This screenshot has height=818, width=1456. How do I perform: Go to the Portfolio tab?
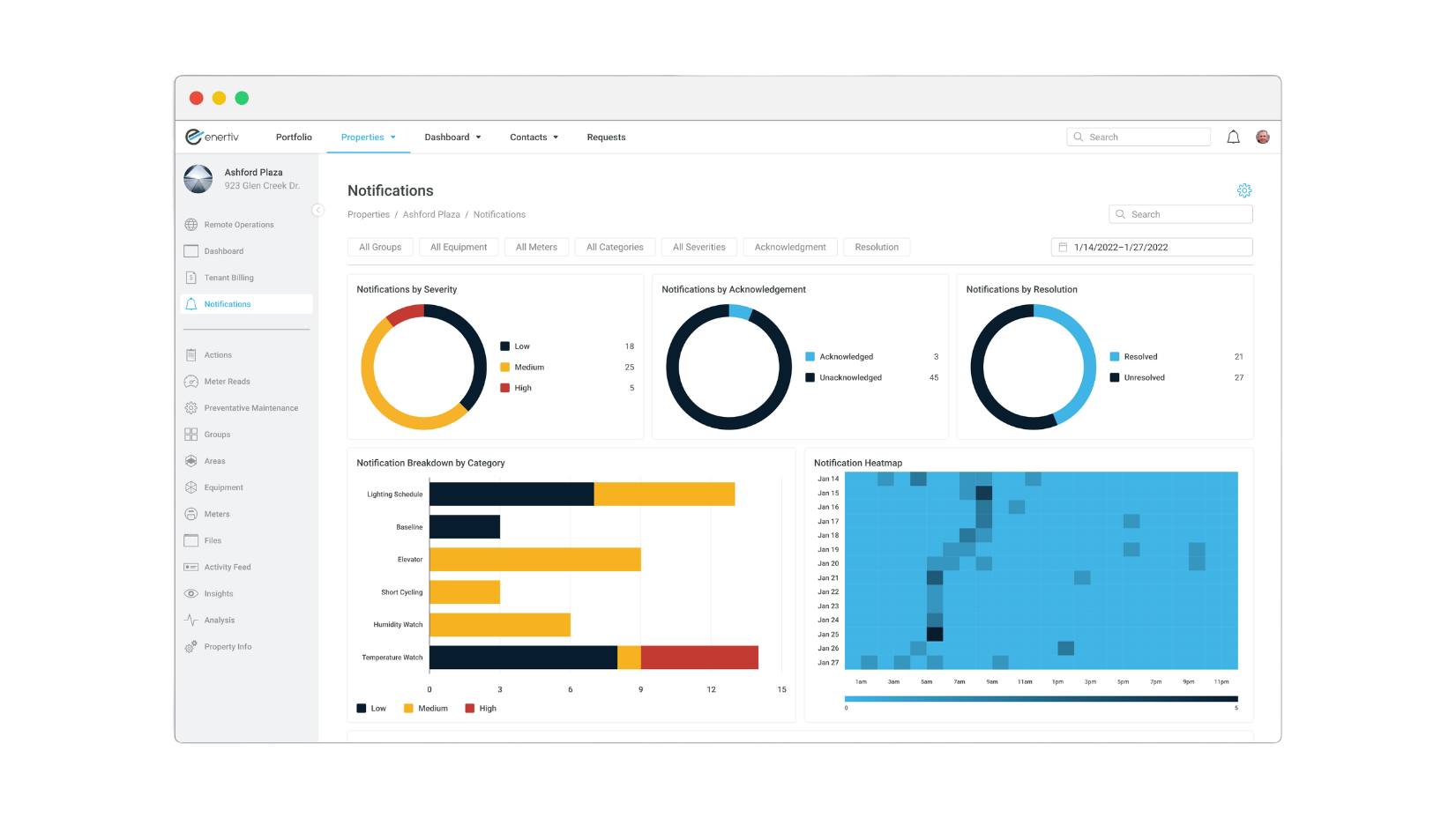tap(294, 138)
